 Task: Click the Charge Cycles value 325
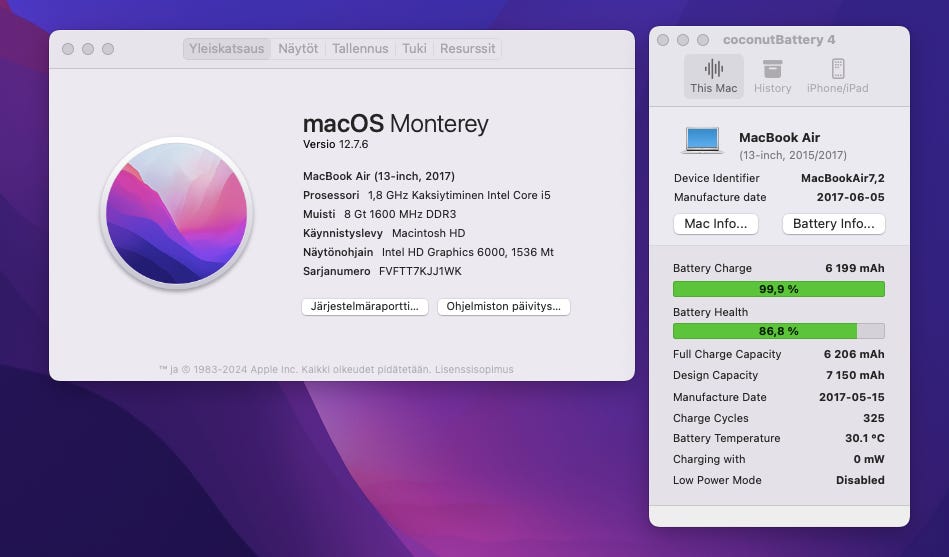873,418
